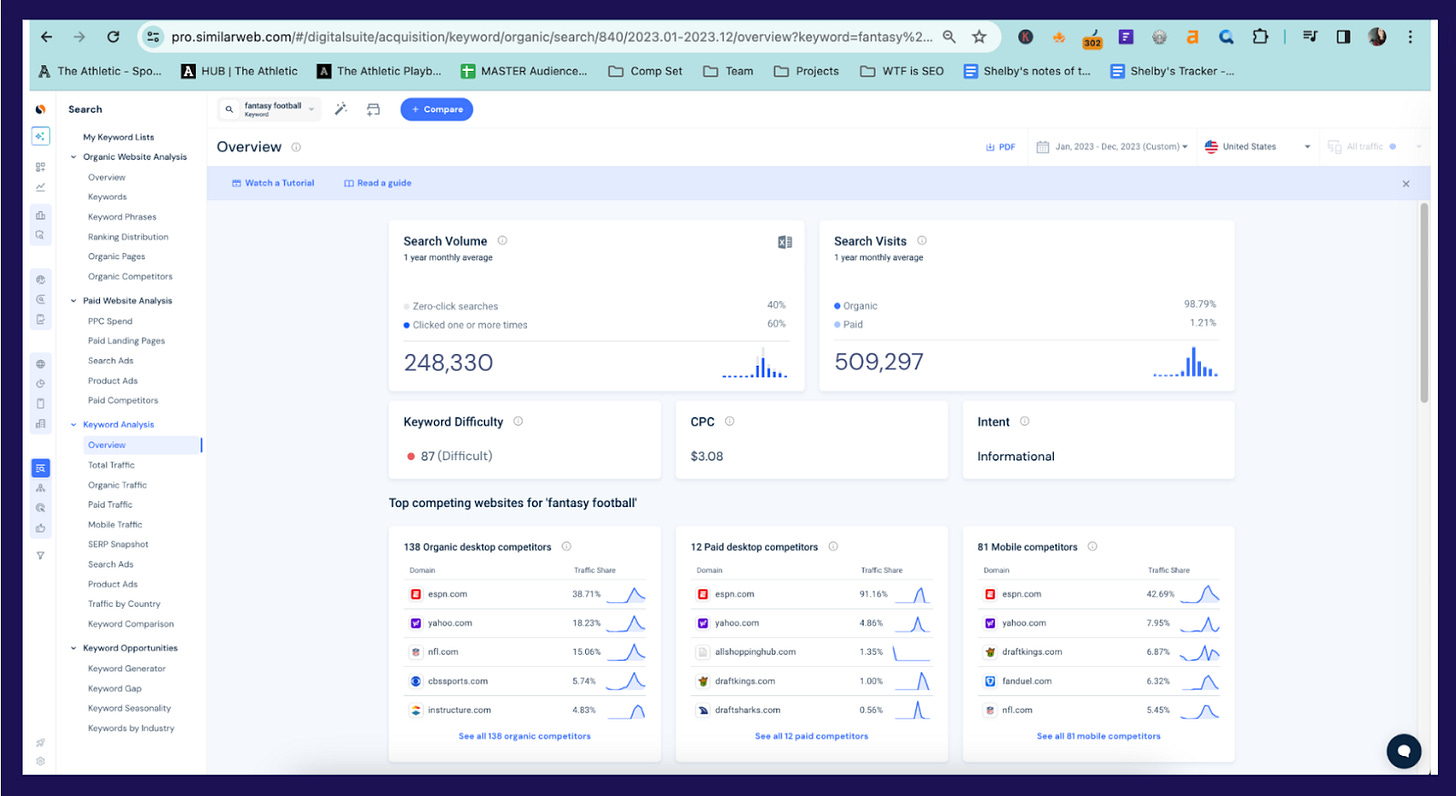
Task: Collapse Keyword Opportunities section
Action: (x=73, y=648)
